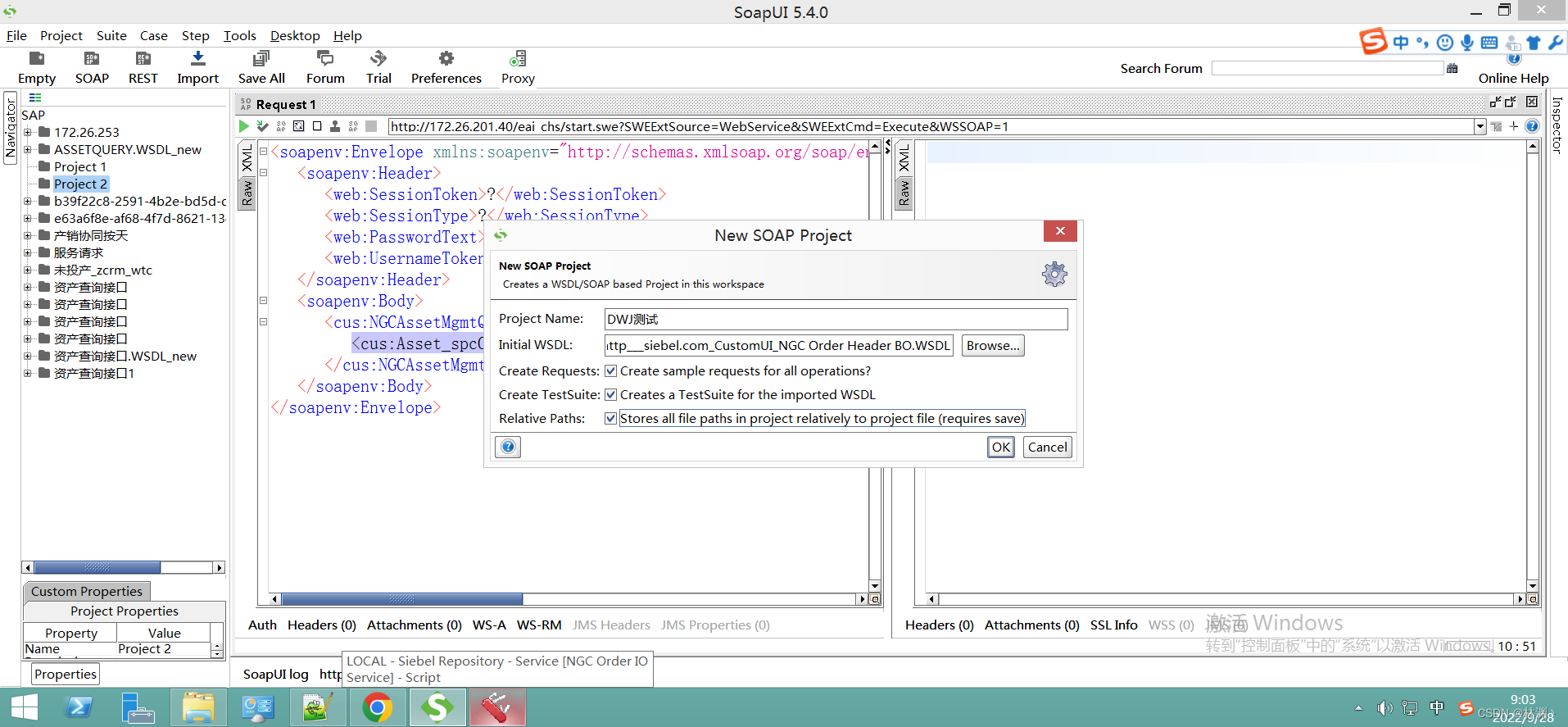Click the Initial WSDL input field
This screenshot has width=1568, height=727.
point(779,346)
